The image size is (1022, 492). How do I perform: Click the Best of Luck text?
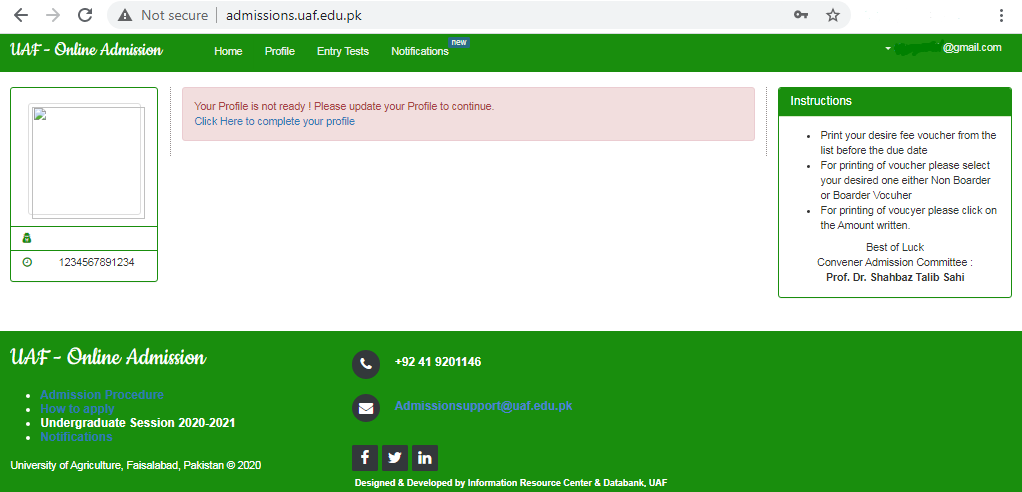tap(895, 248)
